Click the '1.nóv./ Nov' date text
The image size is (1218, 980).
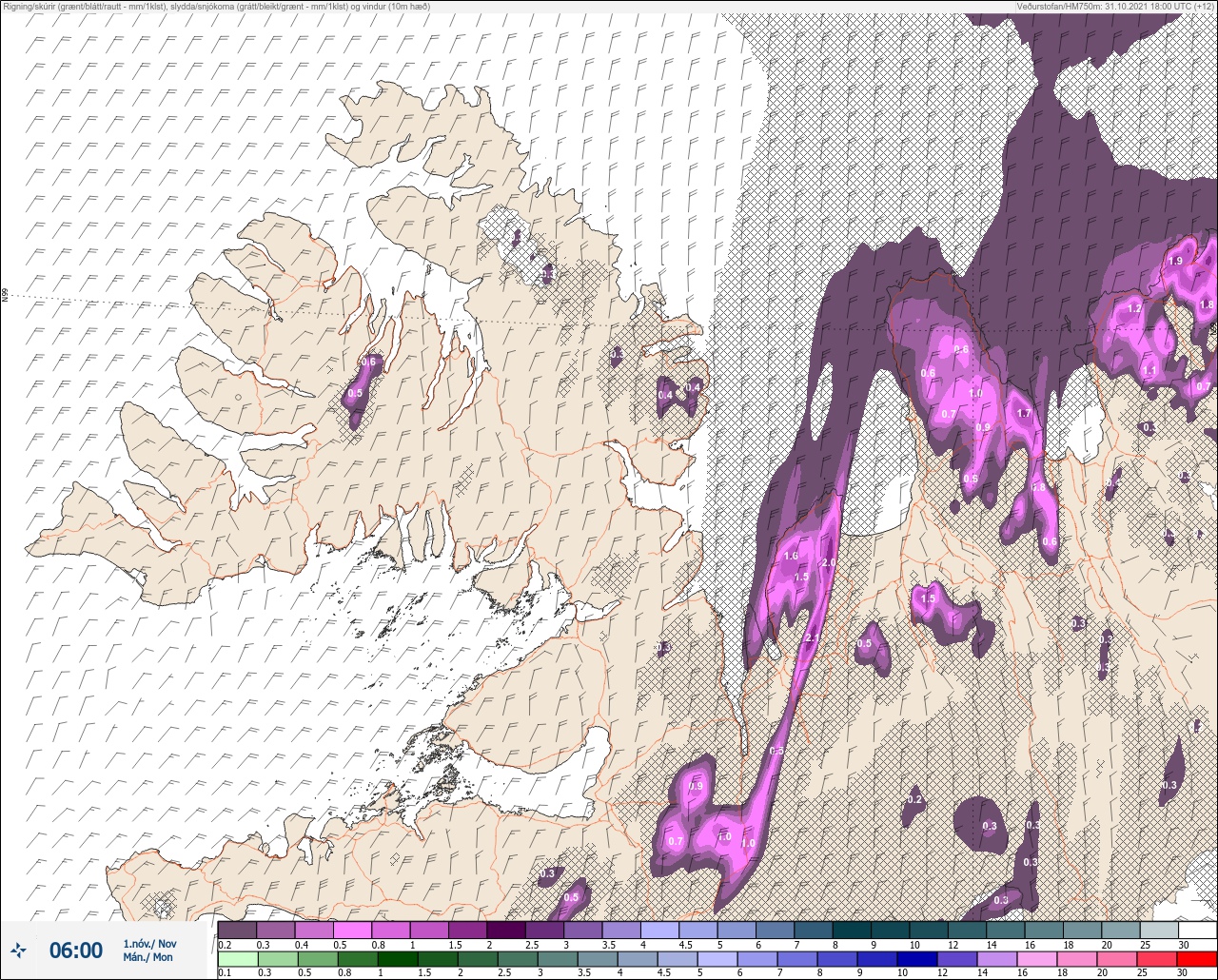click(150, 944)
